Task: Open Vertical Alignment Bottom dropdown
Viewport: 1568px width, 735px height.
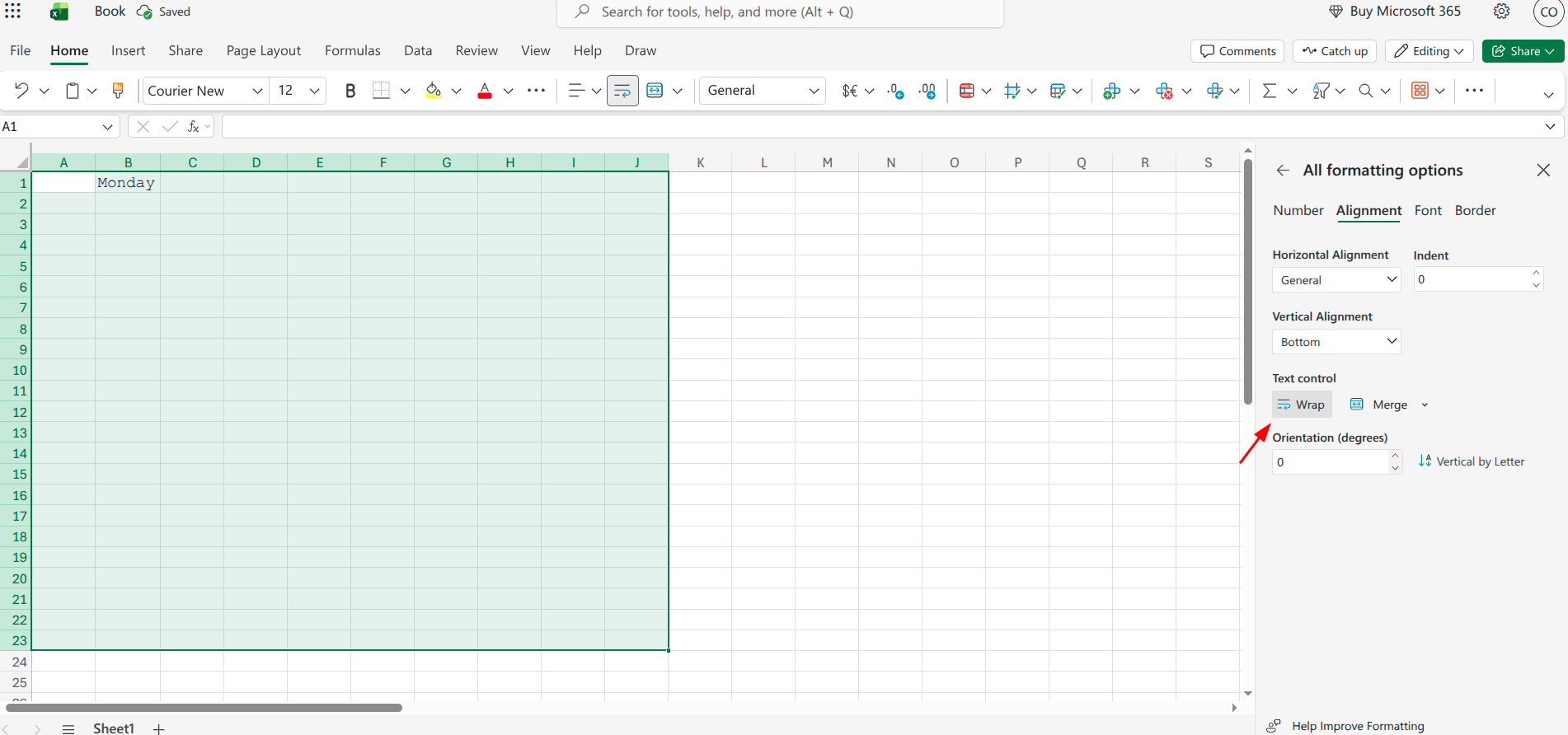Action: point(1336,341)
